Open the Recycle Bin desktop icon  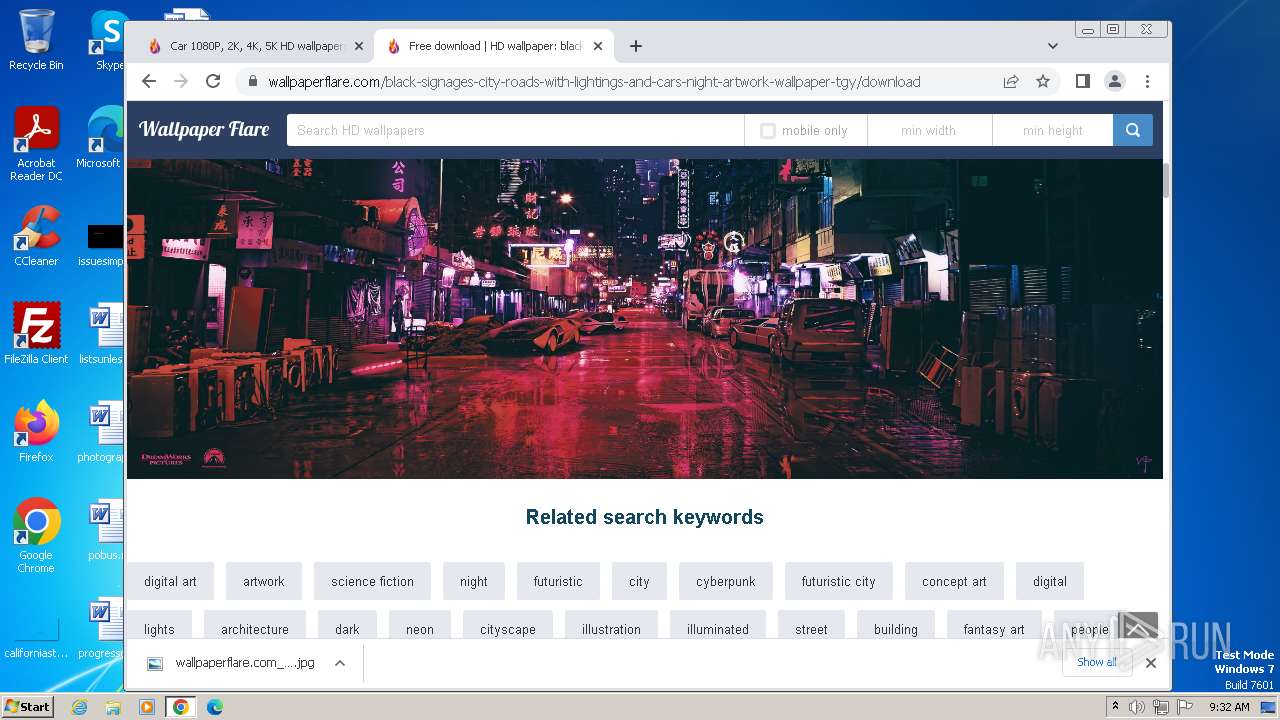pos(36,40)
